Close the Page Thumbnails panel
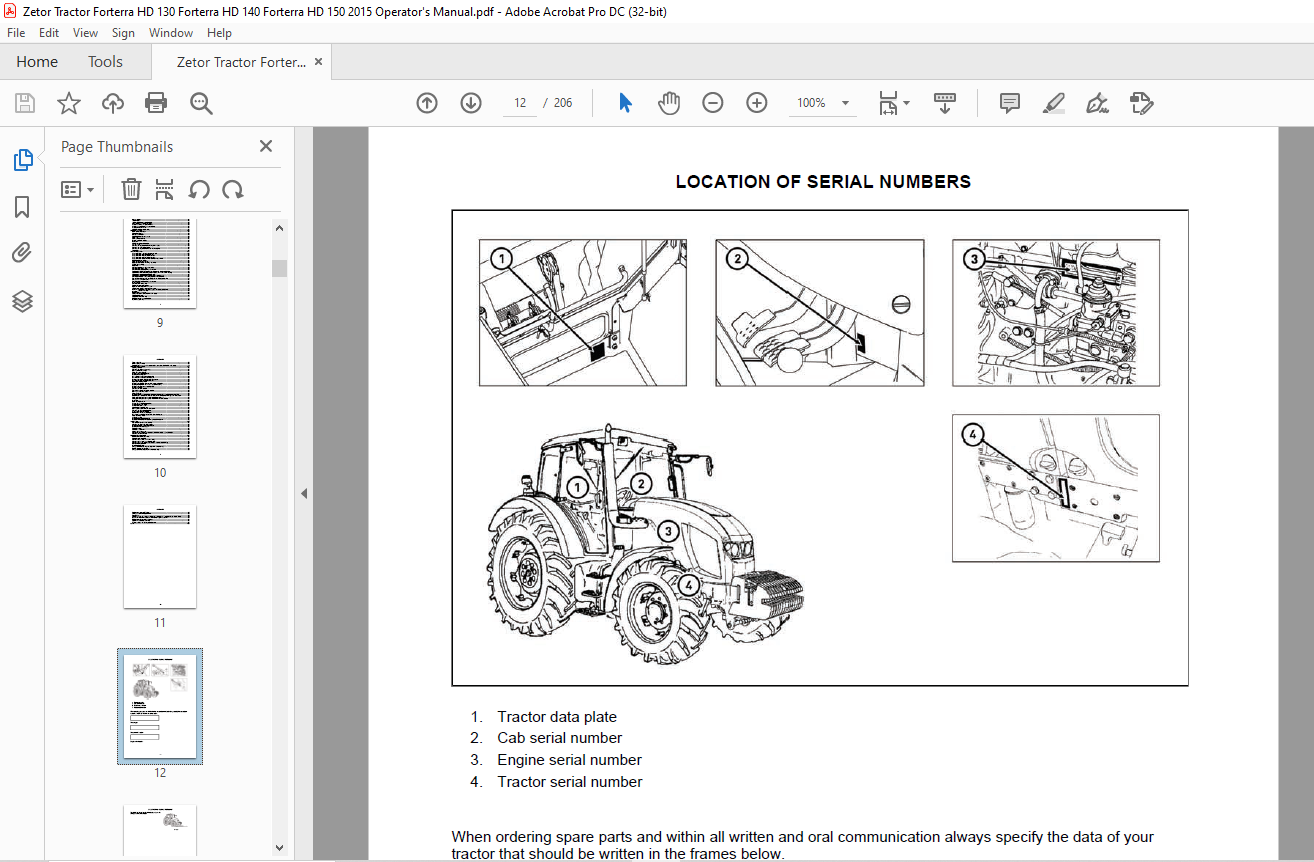 click(266, 146)
